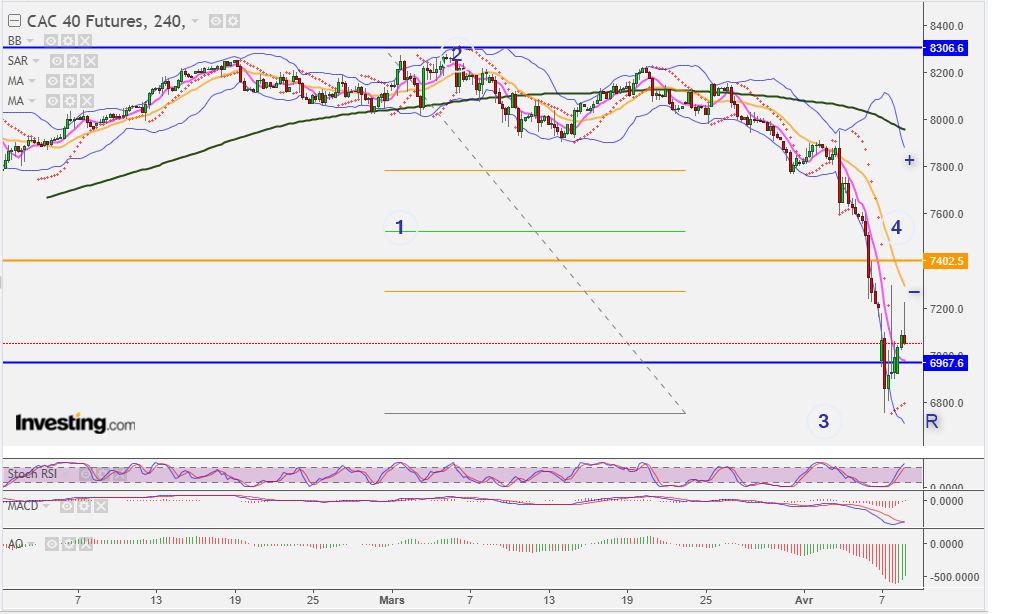Hide the BB indicator using its eye
This screenshot has width=1020, height=614.
pos(51,40)
